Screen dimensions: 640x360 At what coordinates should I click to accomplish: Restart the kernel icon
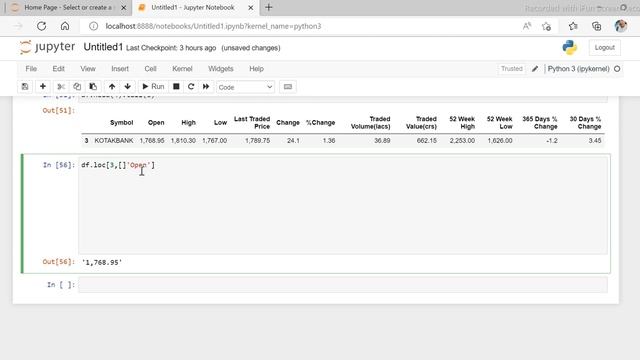tap(191, 87)
